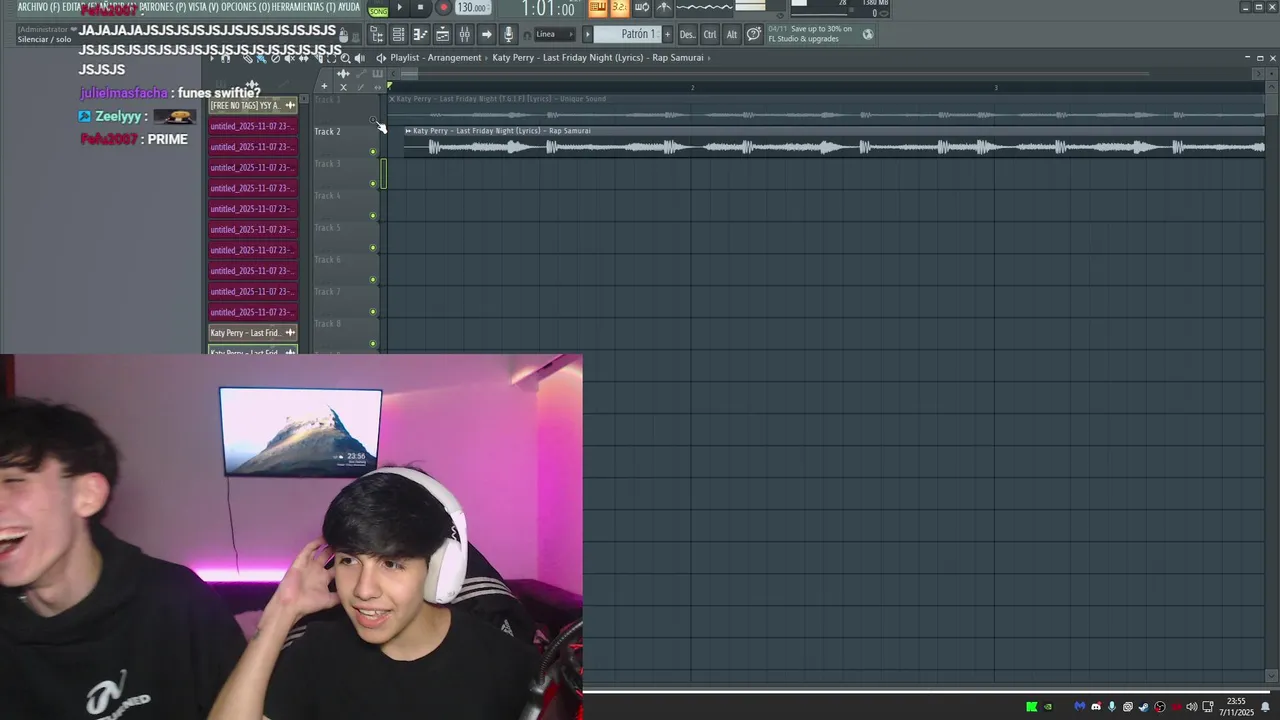Click the Ctrl button
This screenshot has width=1280, height=720.
710,34
